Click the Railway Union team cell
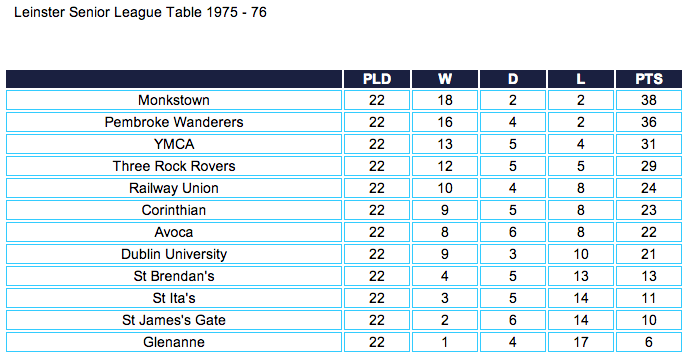Viewport: 687px width, 364px height. pos(174,188)
